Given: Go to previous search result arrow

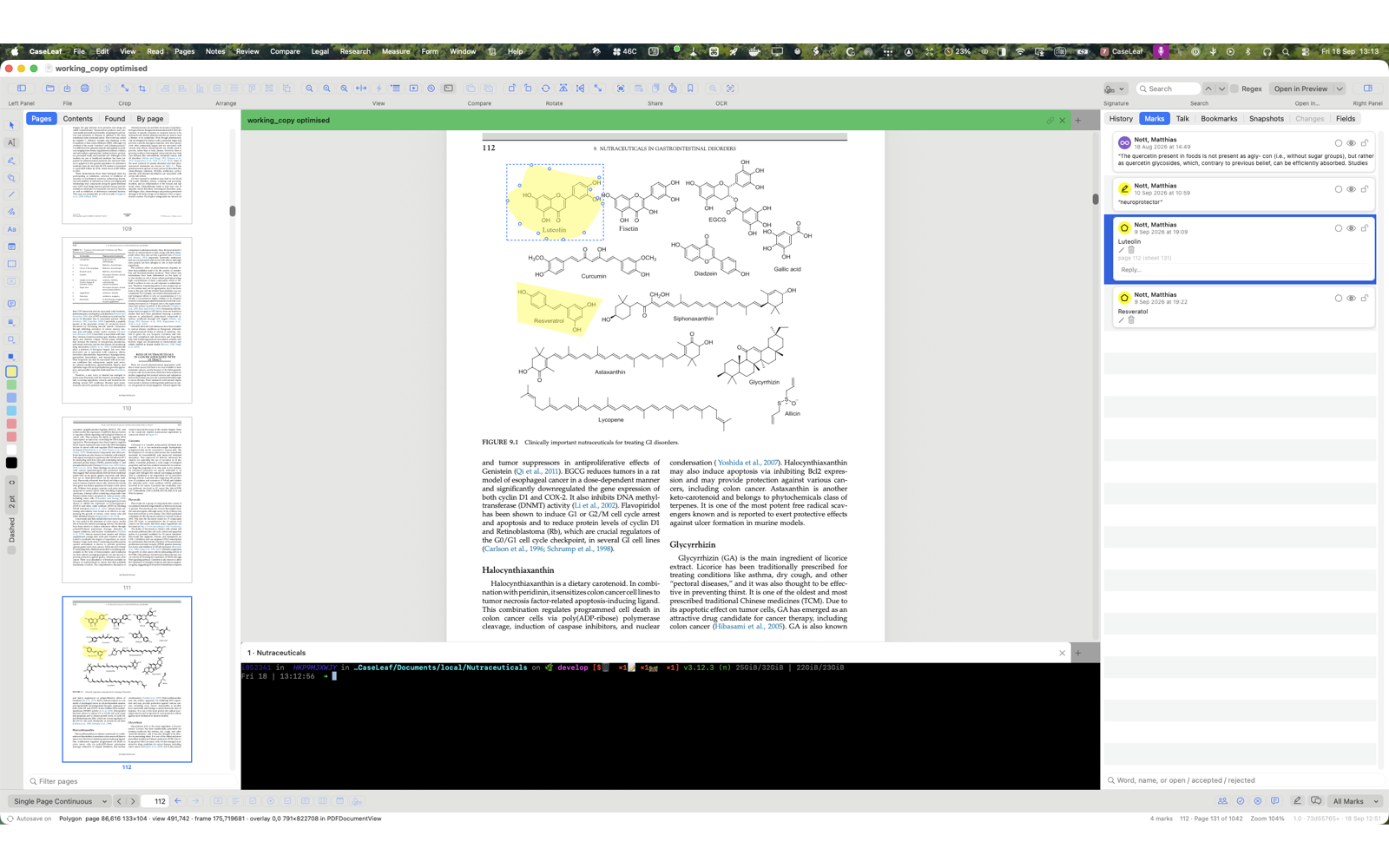Looking at the screenshot, I should [x=1208, y=89].
